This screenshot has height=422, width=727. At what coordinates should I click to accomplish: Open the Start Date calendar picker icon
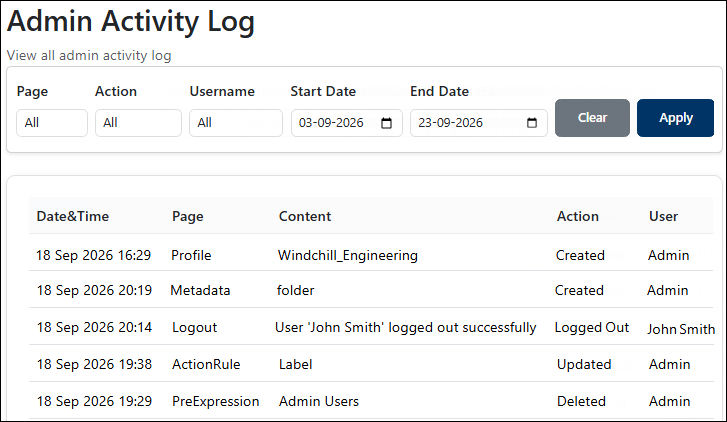tap(386, 123)
